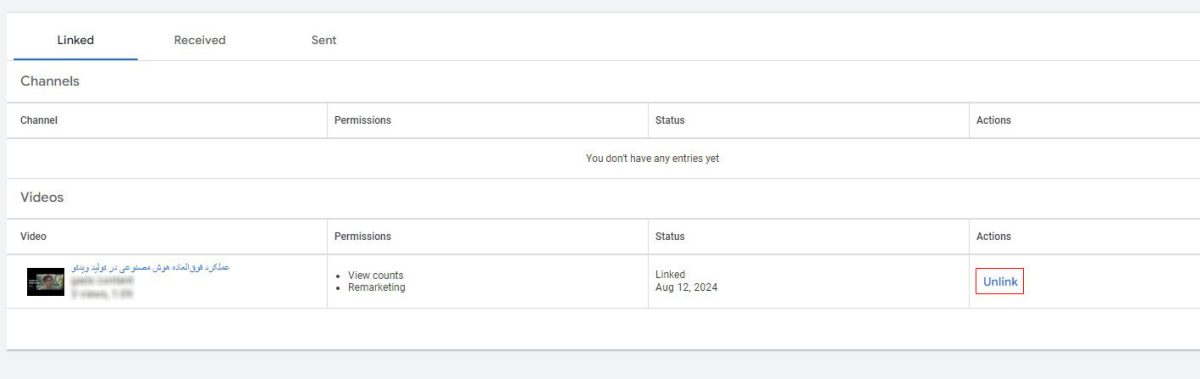Click the Channel column header

pos(39,120)
